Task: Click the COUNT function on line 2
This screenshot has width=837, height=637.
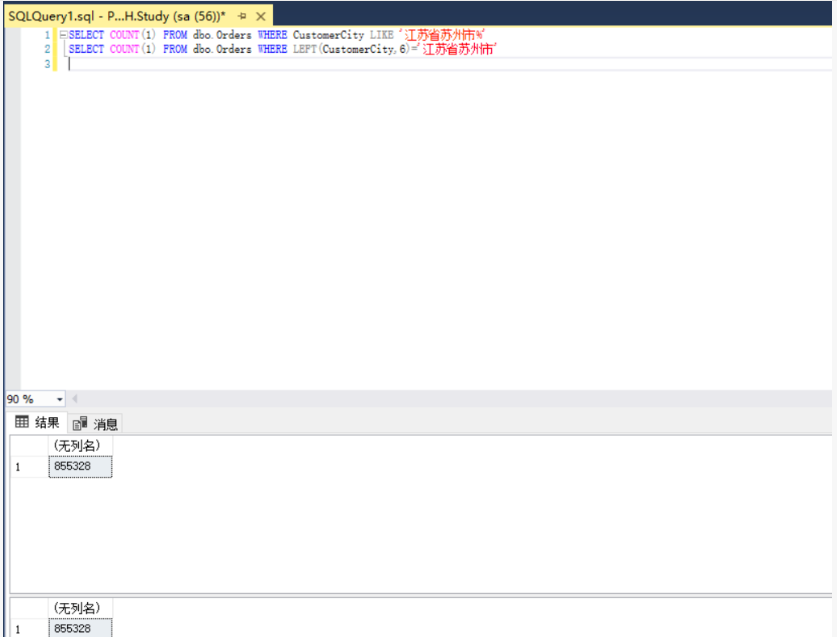Action: [124, 49]
